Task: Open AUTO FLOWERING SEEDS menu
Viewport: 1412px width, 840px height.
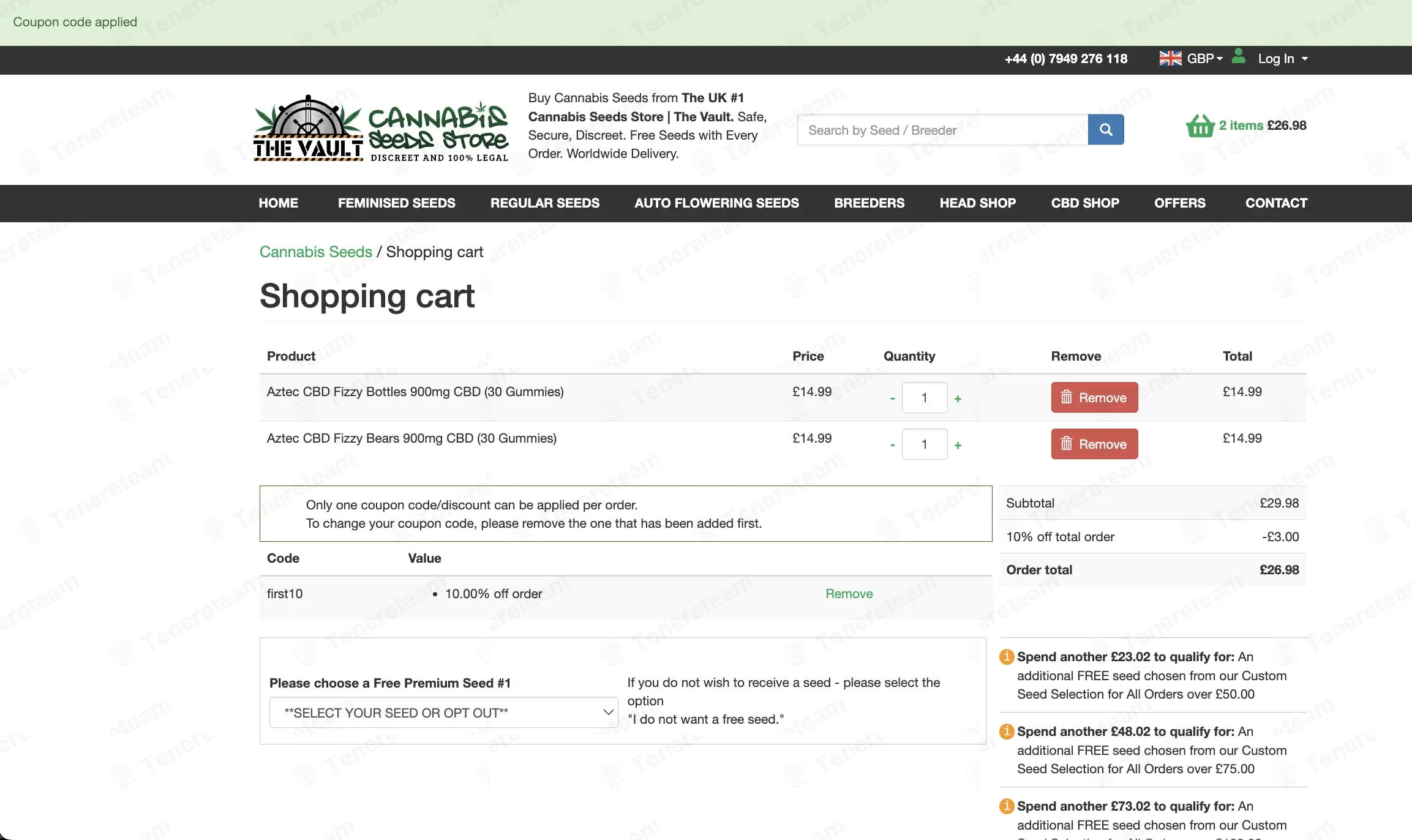Action: pos(716,203)
